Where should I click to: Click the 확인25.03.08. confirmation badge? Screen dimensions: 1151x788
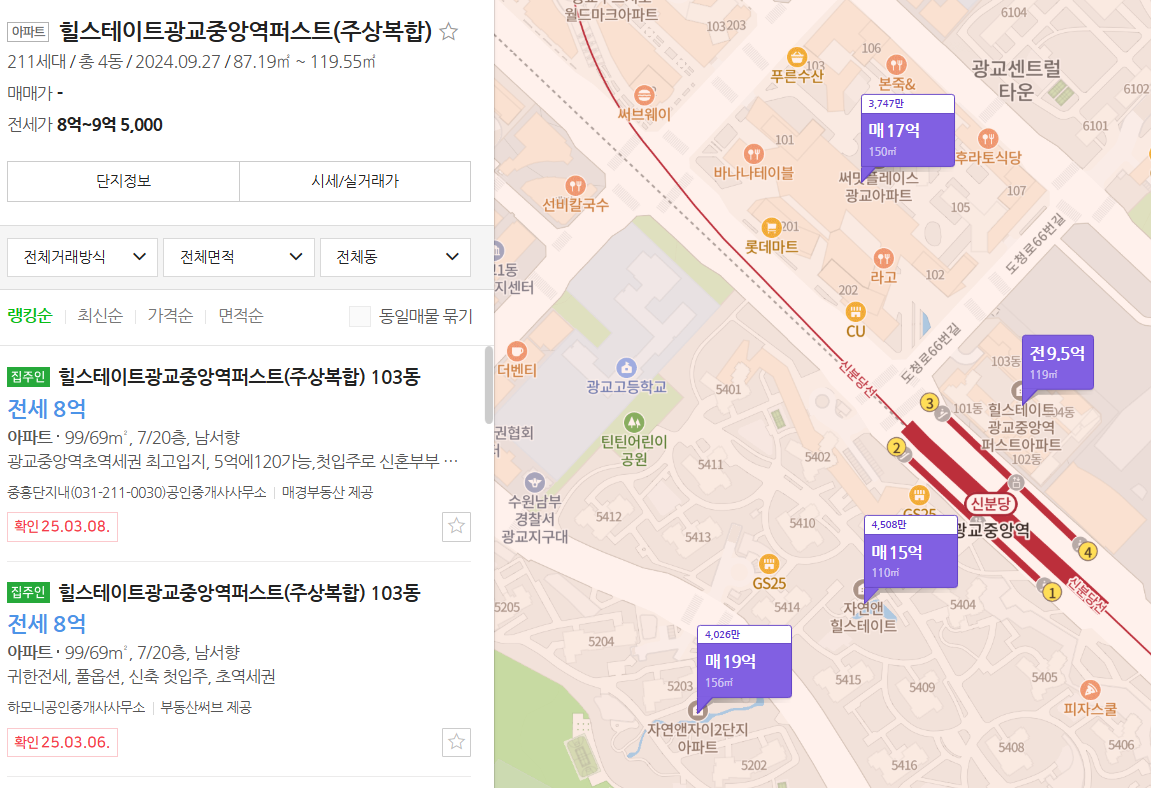point(62,527)
